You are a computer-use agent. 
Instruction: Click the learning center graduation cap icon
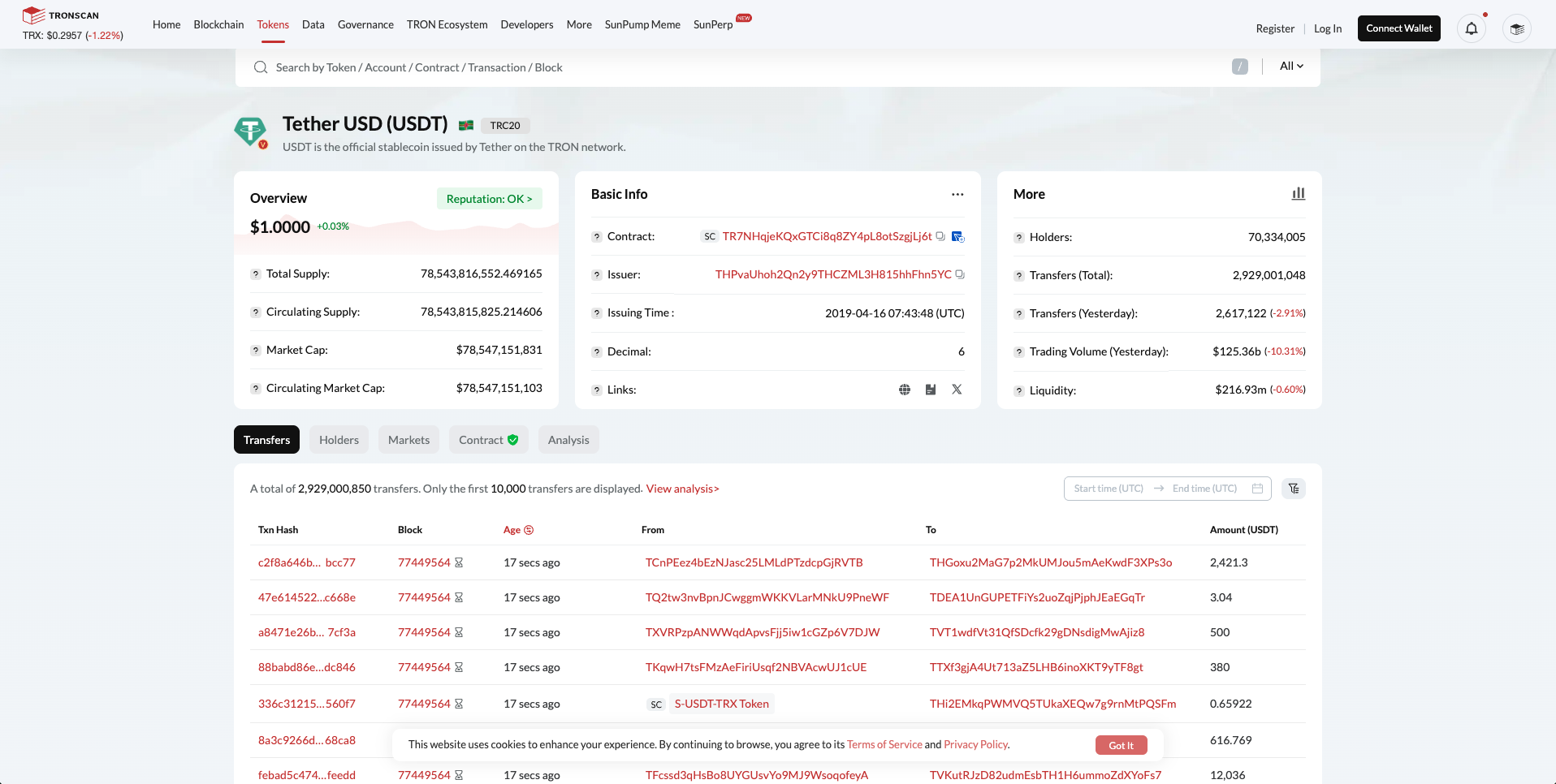(x=1516, y=28)
